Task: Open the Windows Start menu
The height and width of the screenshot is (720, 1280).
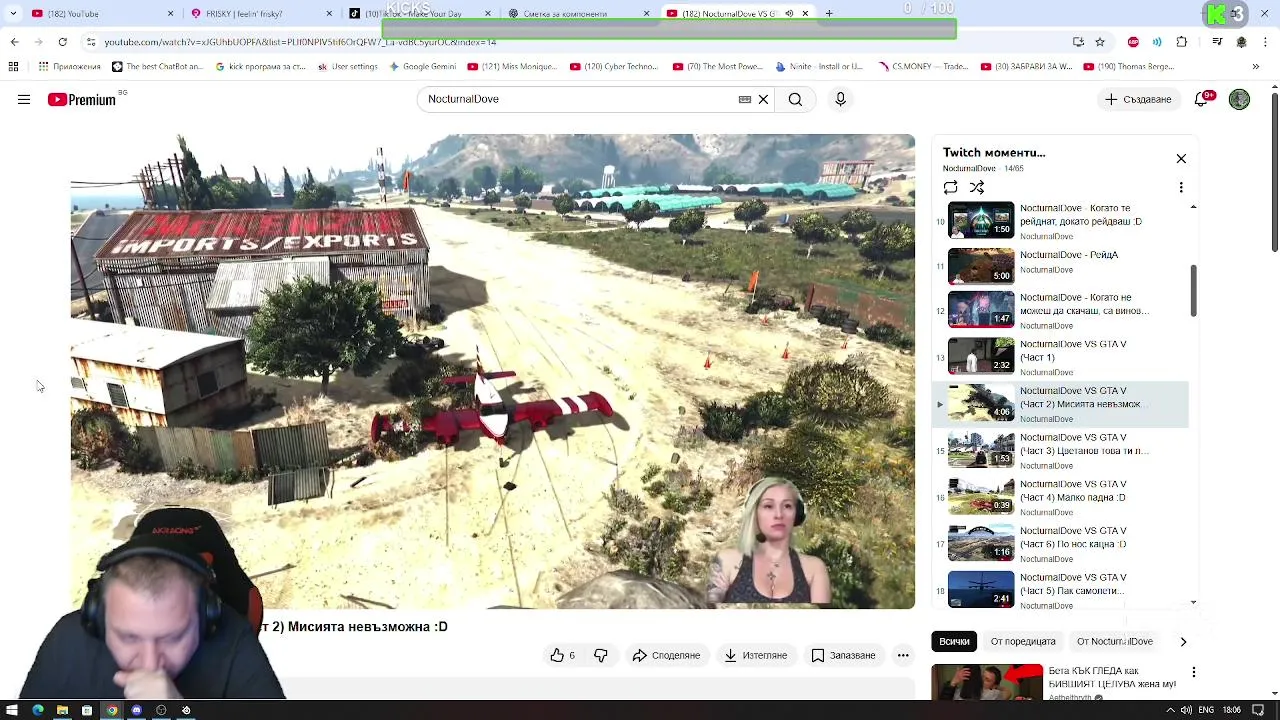Action: click(12, 710)
